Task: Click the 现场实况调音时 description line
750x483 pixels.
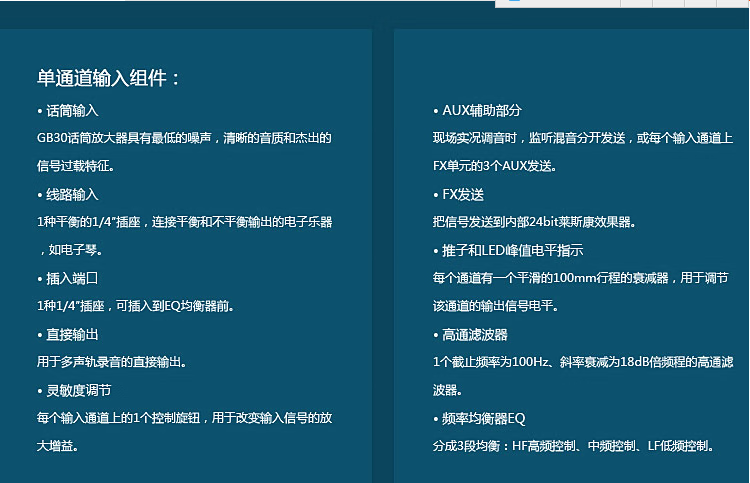Action: 583,138
